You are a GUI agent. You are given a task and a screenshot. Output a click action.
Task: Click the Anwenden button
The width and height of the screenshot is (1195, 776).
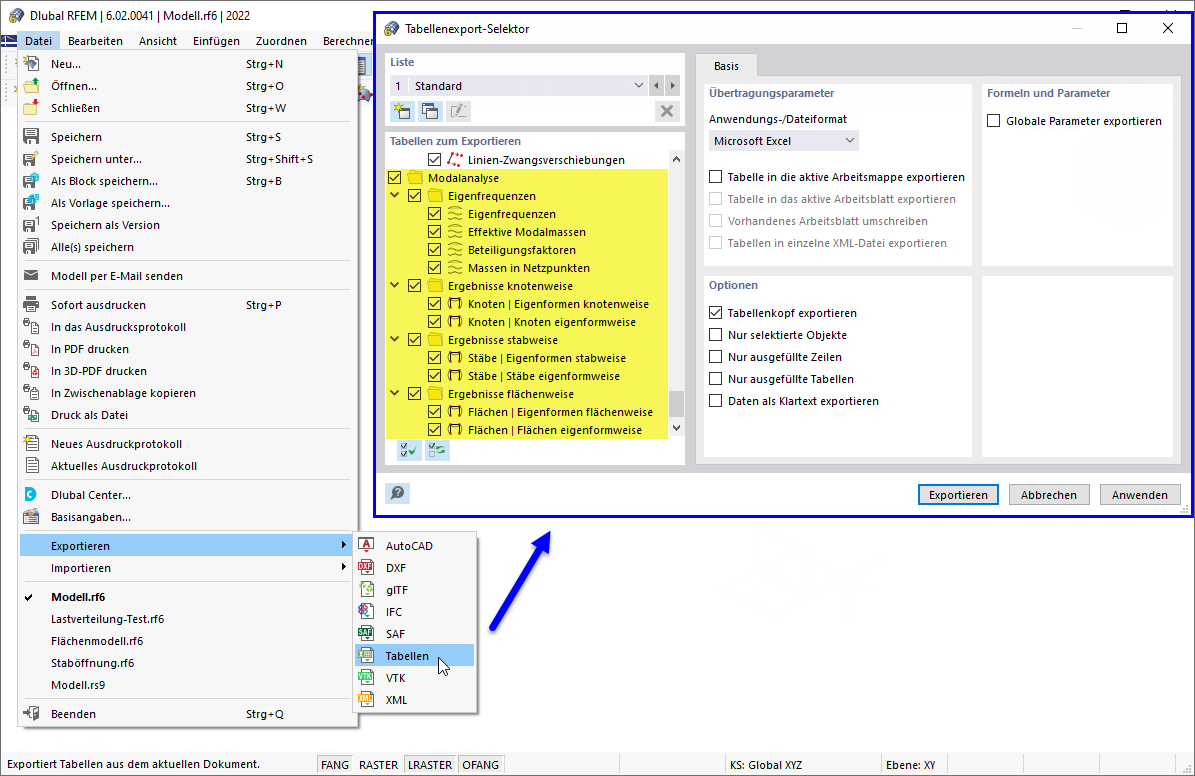click(1139, 495)
